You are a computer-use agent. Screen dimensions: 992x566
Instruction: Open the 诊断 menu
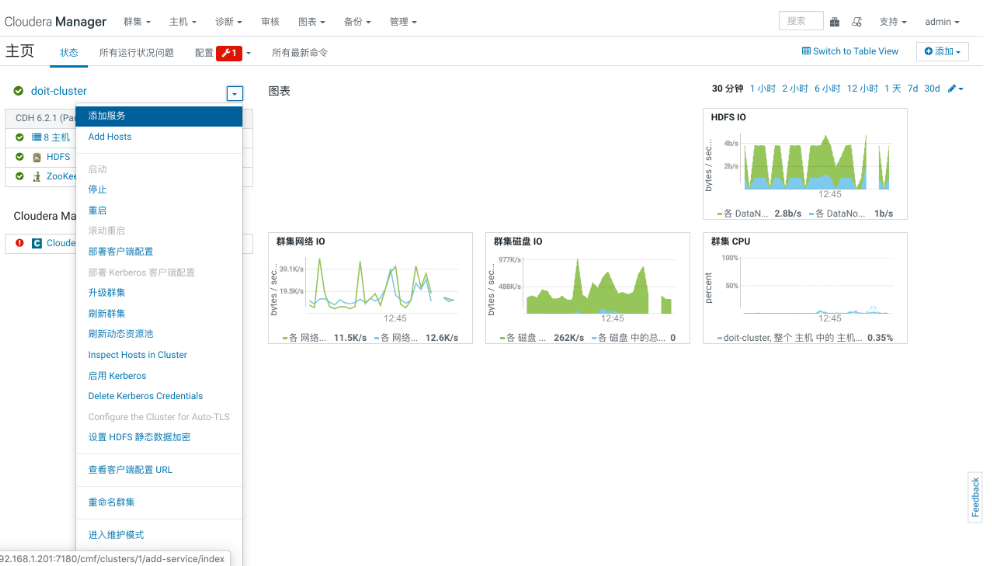pyautogui.click(x=228, y=22)
